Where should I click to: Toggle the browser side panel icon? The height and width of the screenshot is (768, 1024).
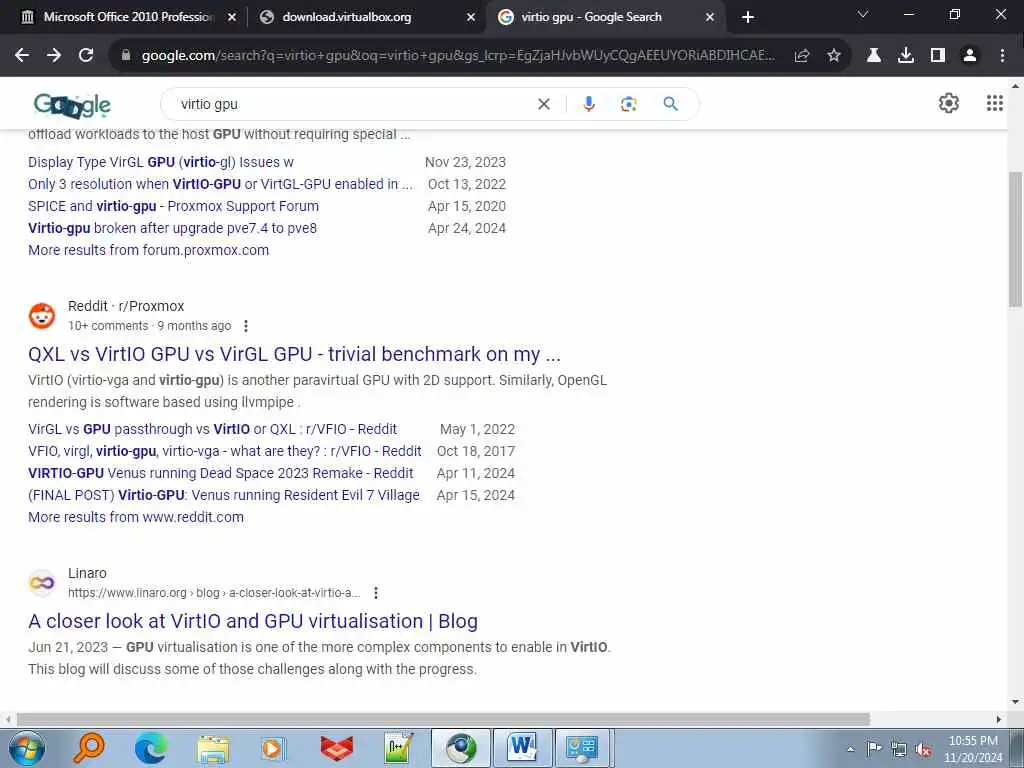[x=938, y=56]
